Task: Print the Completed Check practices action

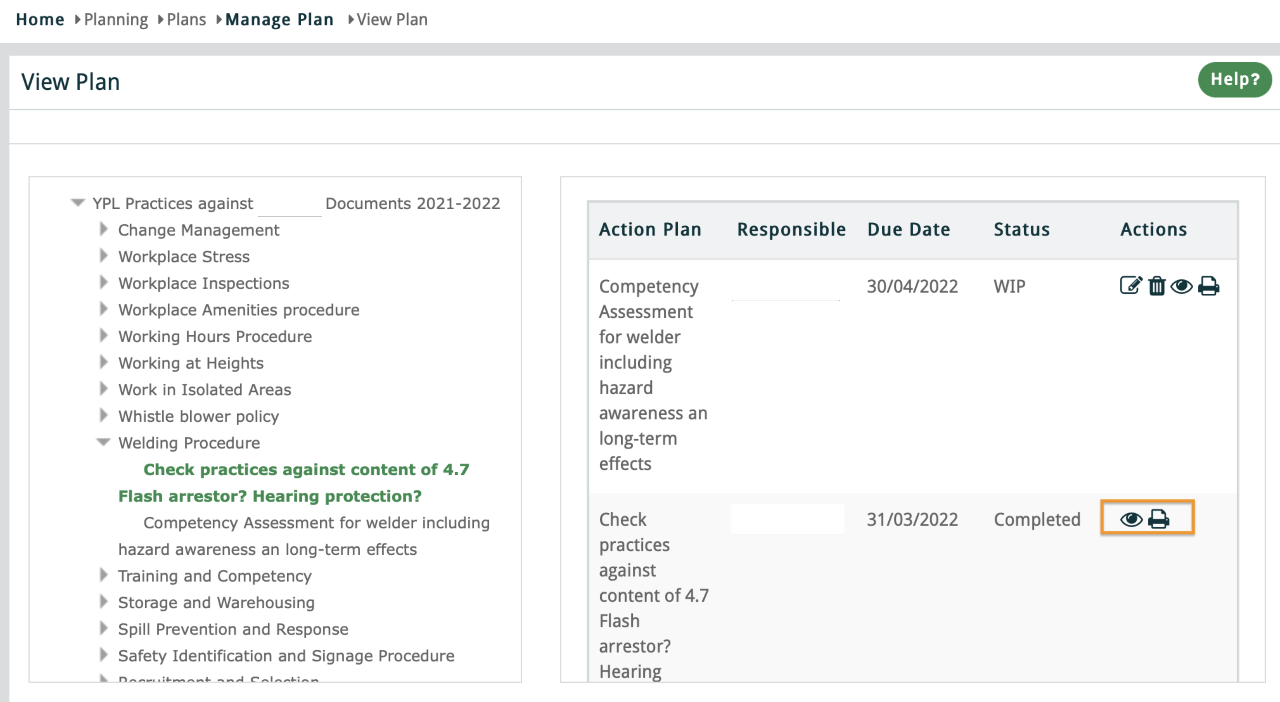Action: click(1159, 520)
